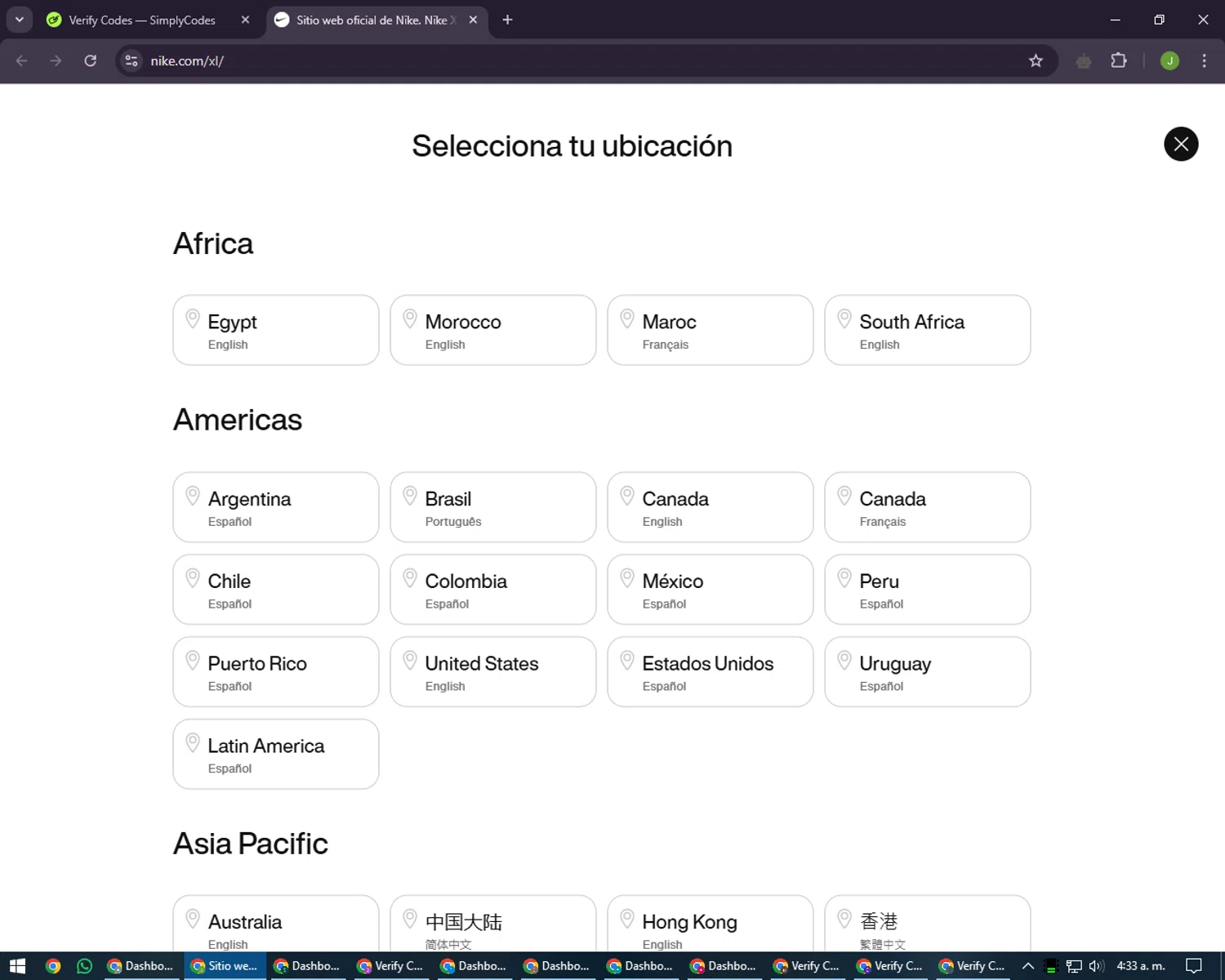Open the Chrome extensions puzzle icon
This screenshot has width=1225, height=980.
[x=1119, y=60]
